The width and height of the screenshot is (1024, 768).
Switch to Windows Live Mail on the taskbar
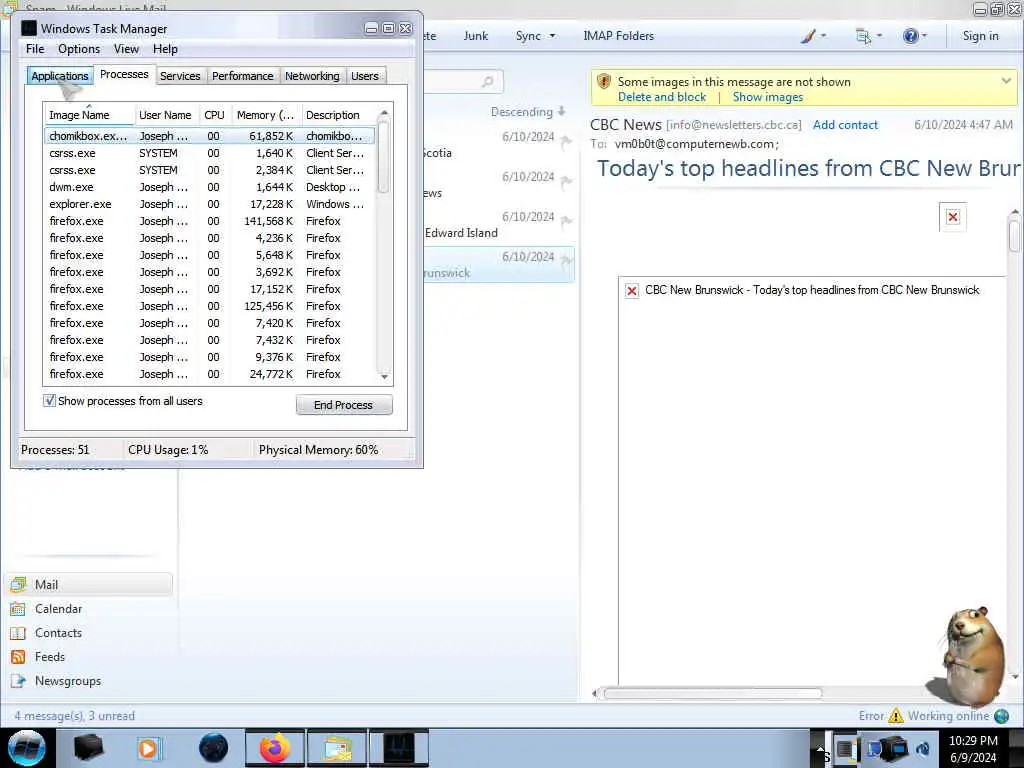(337, 748)
